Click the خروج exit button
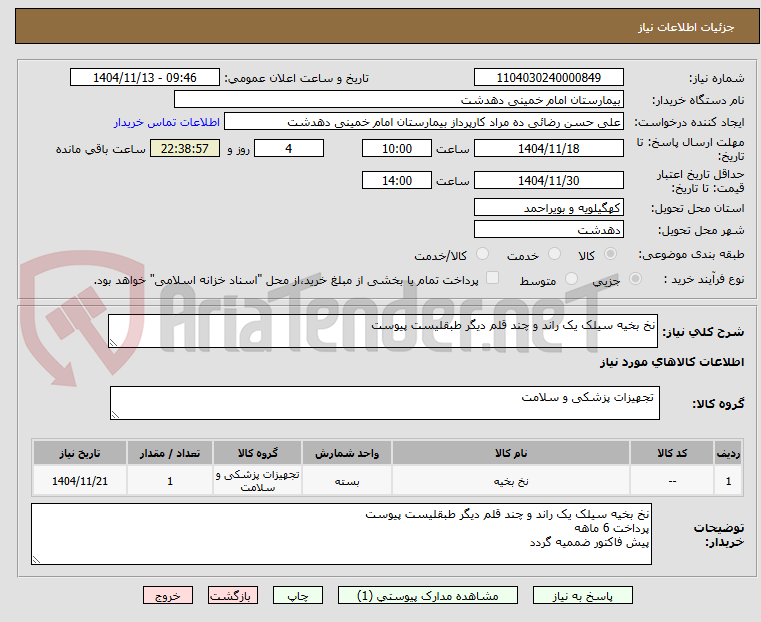Image resolution: width=761 pixels, height=622 pixels. [x=168, y=595]
